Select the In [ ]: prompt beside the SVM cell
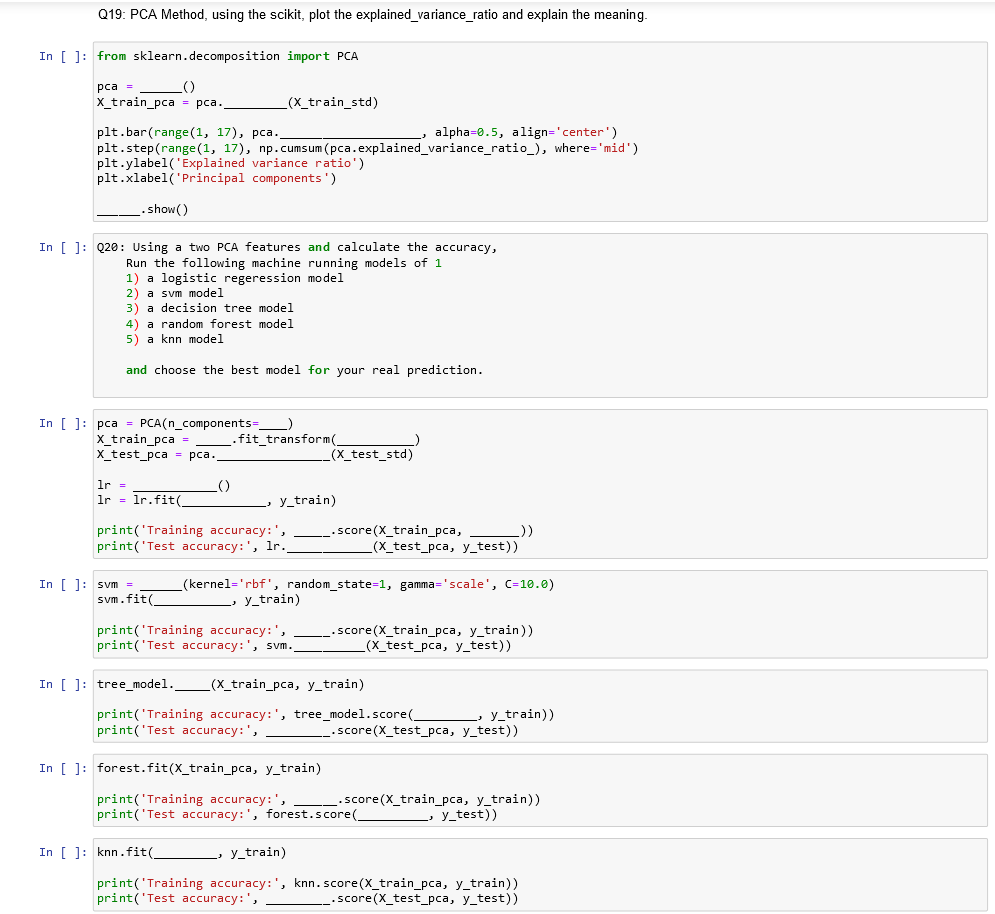Viewport: 995px width, 914px height. point(62,584)
